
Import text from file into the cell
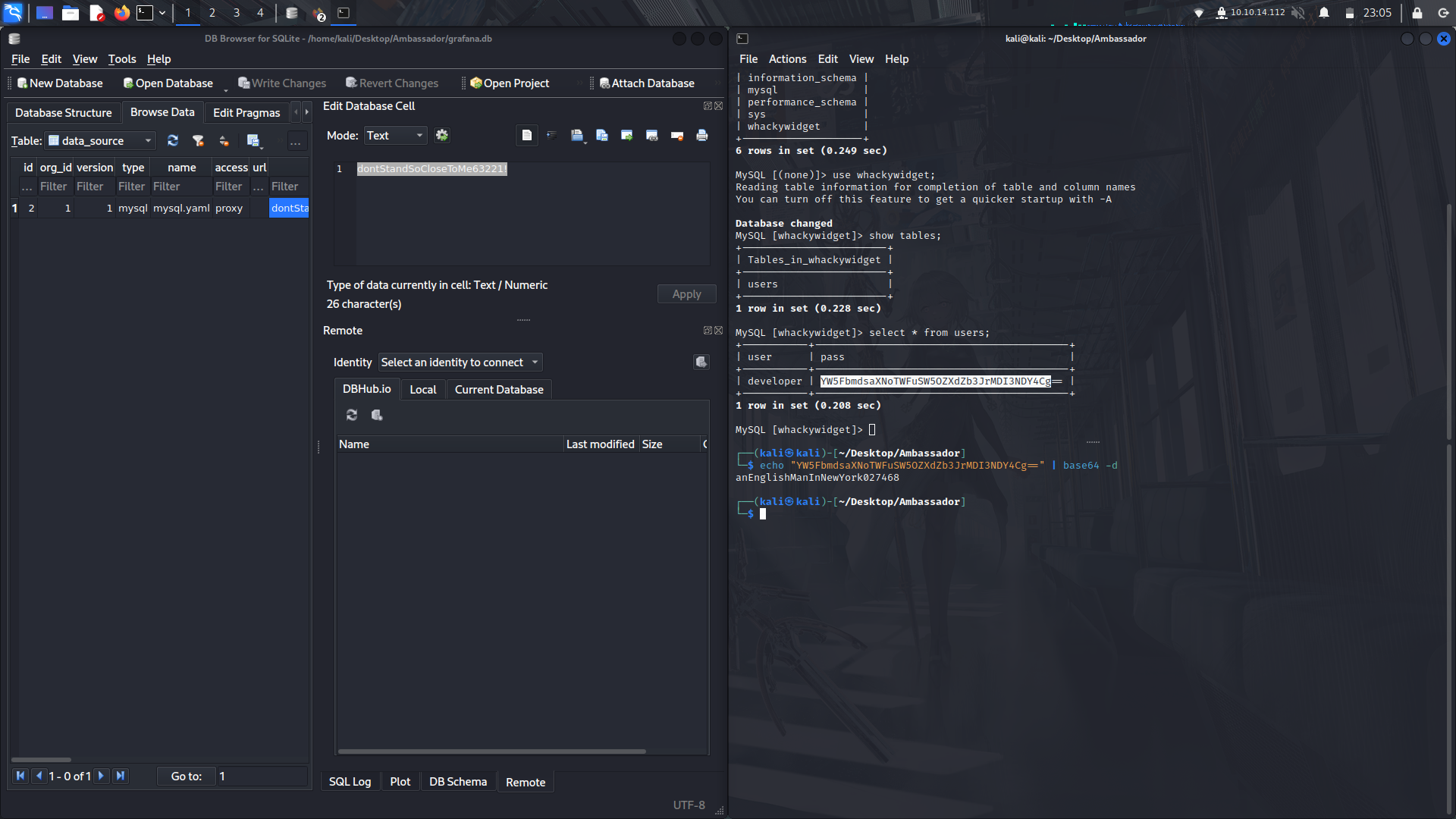(x=578, y=135)
